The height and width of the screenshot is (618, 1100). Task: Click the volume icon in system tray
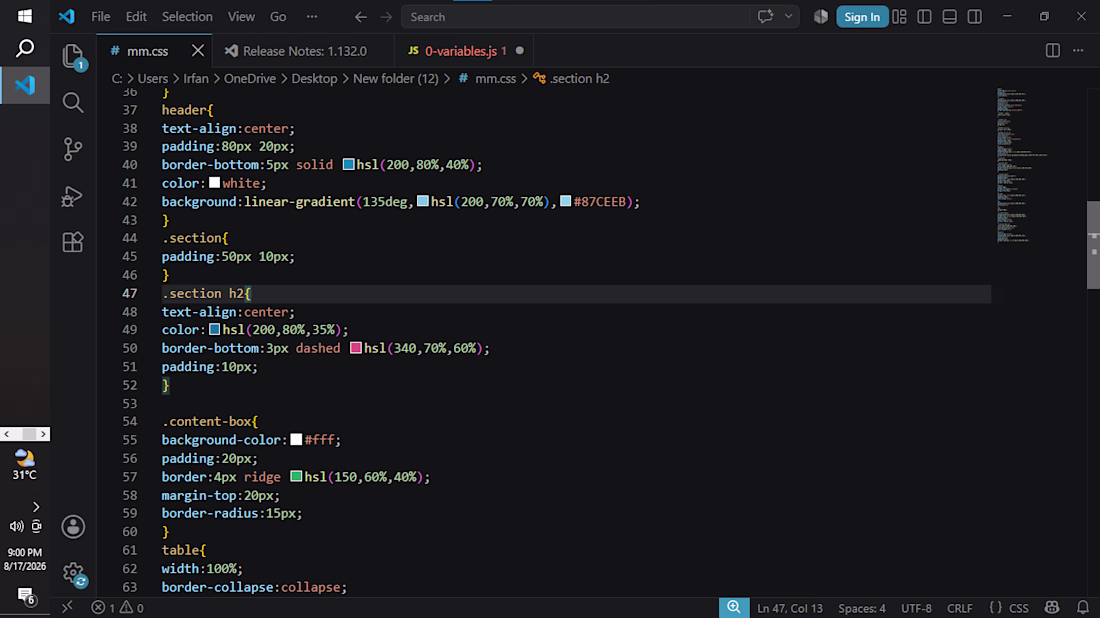click(16, 526)
